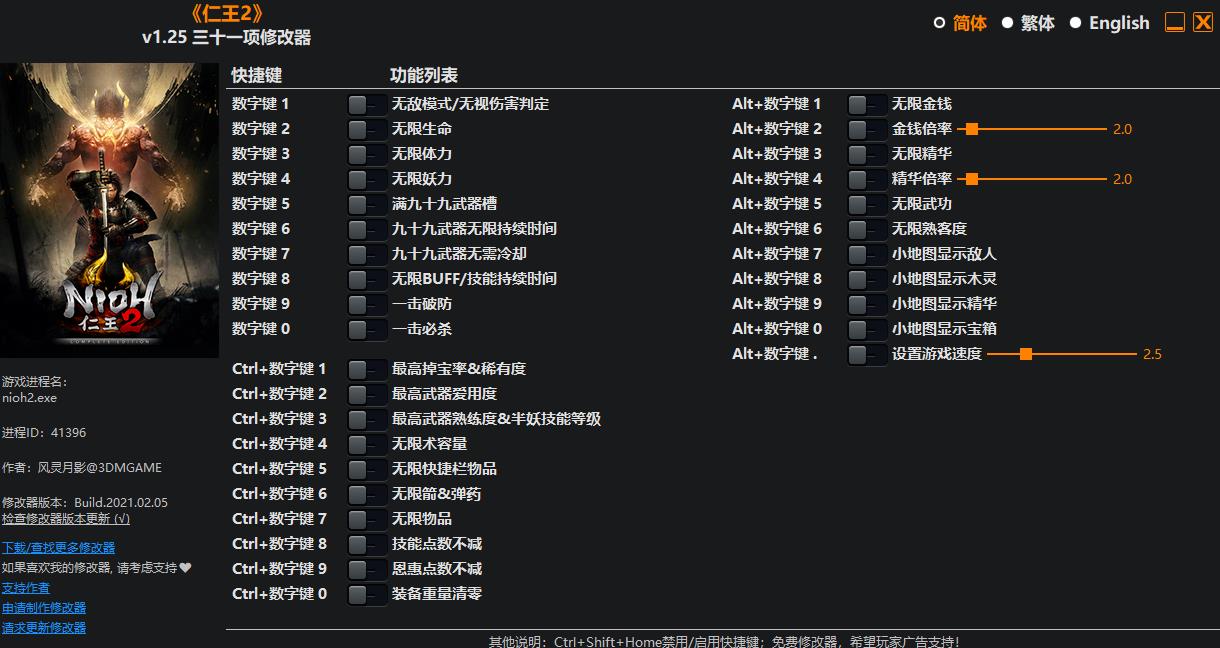Click the author line 风灵月影@3DMGAME

(82, 468)
